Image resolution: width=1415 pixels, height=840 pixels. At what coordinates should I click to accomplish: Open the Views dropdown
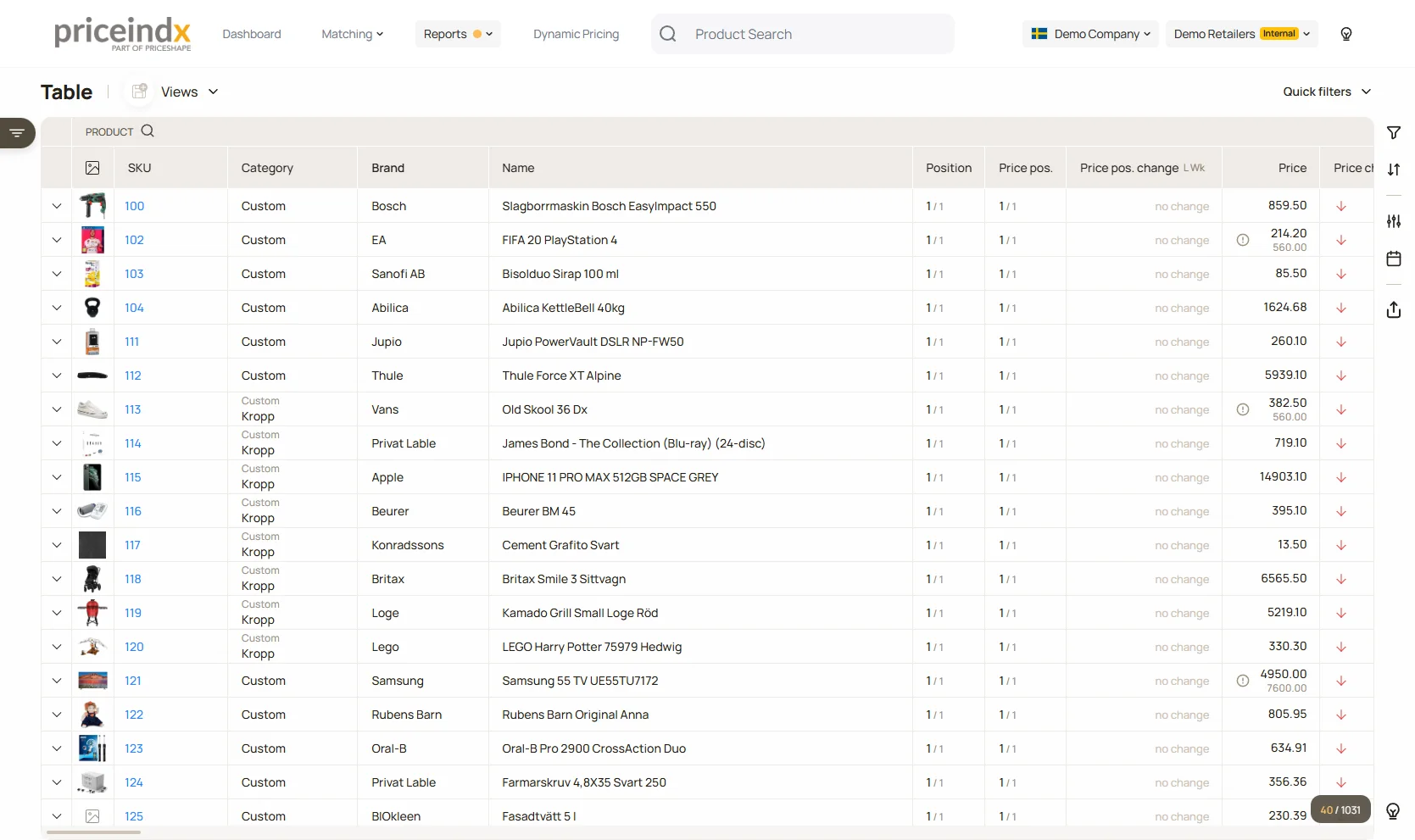[x=190, y=92]
